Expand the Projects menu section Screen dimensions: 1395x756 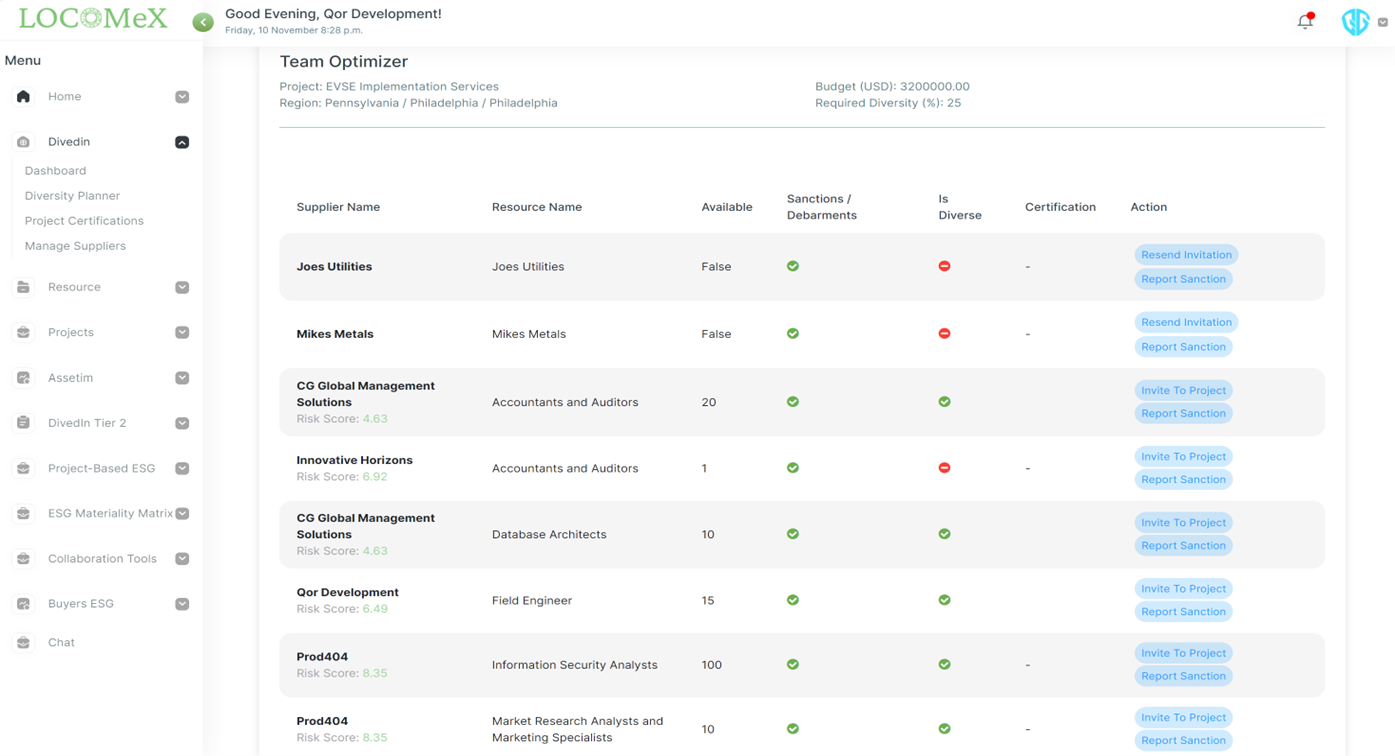click(x=181, y=332)
